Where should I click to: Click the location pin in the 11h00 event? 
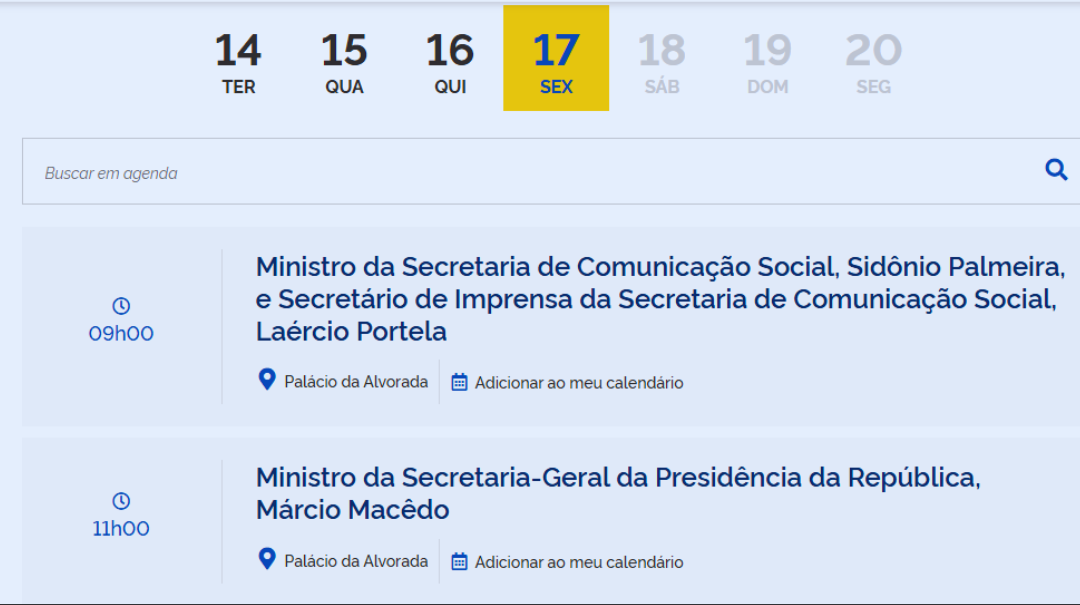tap(267, 559)
